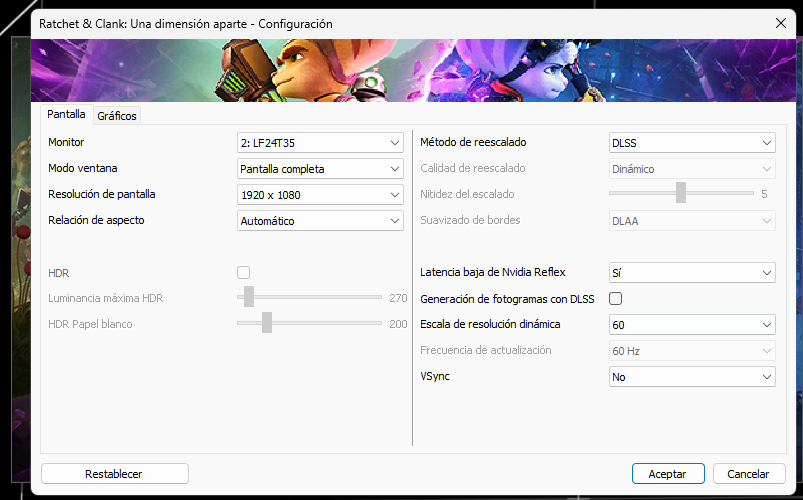
Task: Open the Método de reescalado dropdown
Action: (x=692, y=143)
